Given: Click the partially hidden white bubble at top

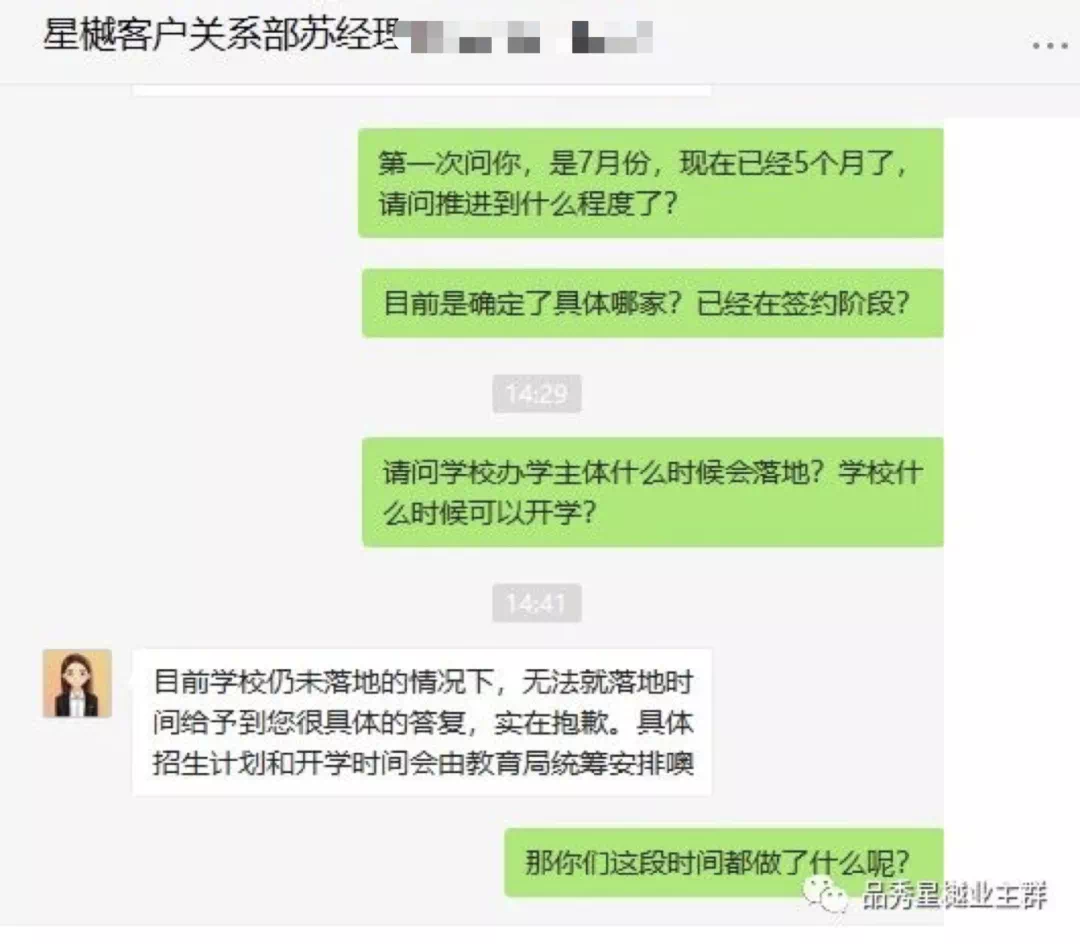Looking at the screenshot, I should point(422,90).
